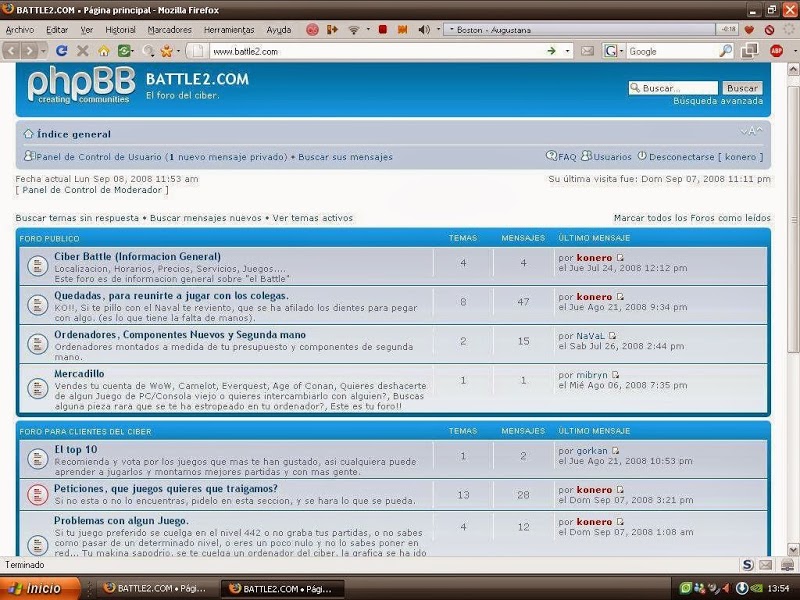The width and height of the screenshot is (800, 600).
Task: Click Ver temas activos
Action: coord(313,218)
